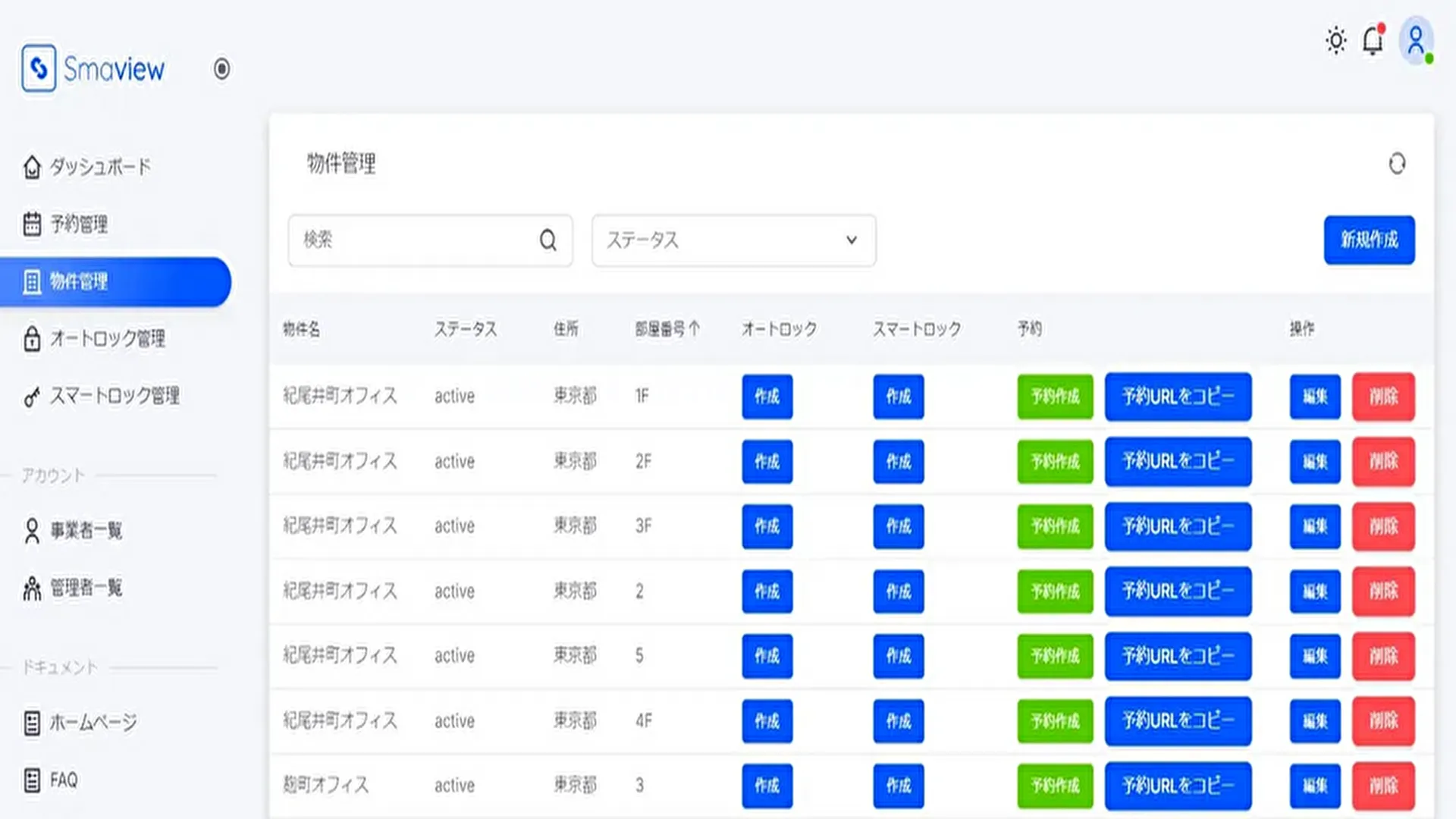The height and width of the screenshot is (819, 1456).
Task: Open 管理者一覧 group icon item
Action: (x=85, y=588)
